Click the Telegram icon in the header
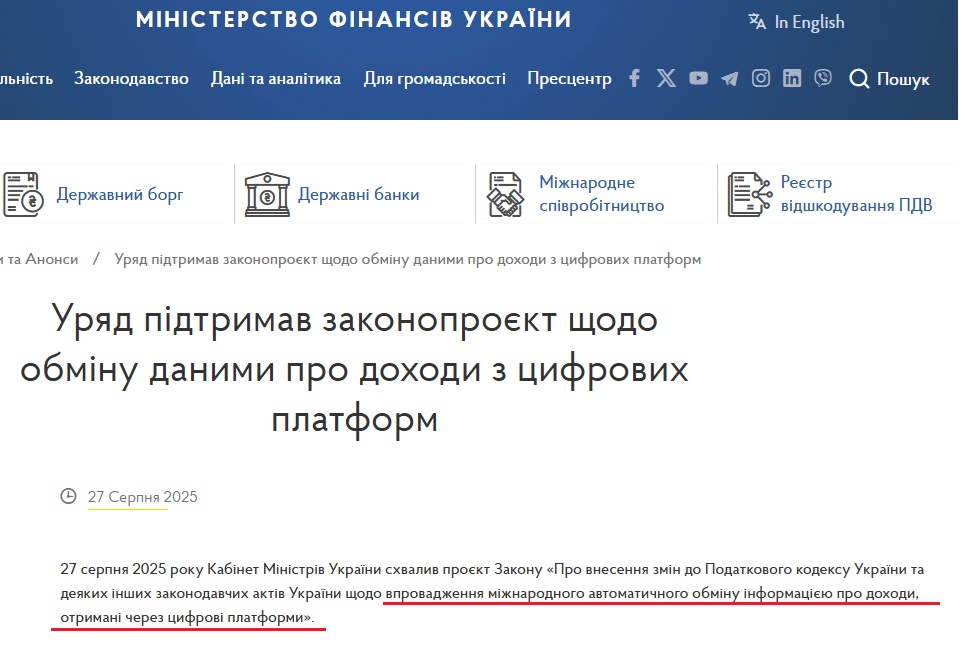The image size is (965, 649). click(729, 77)
